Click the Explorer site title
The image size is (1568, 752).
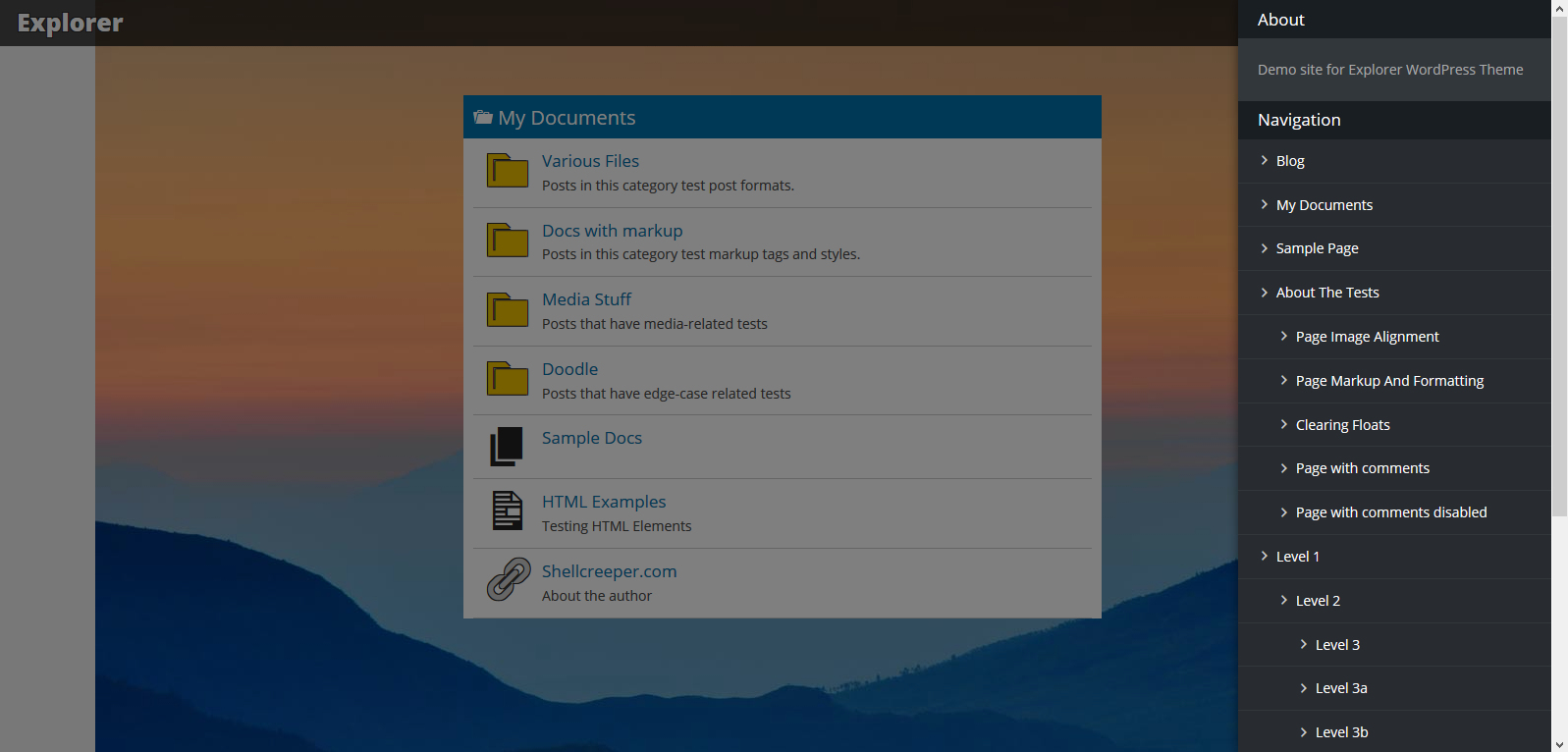click(x=70, y=23)
